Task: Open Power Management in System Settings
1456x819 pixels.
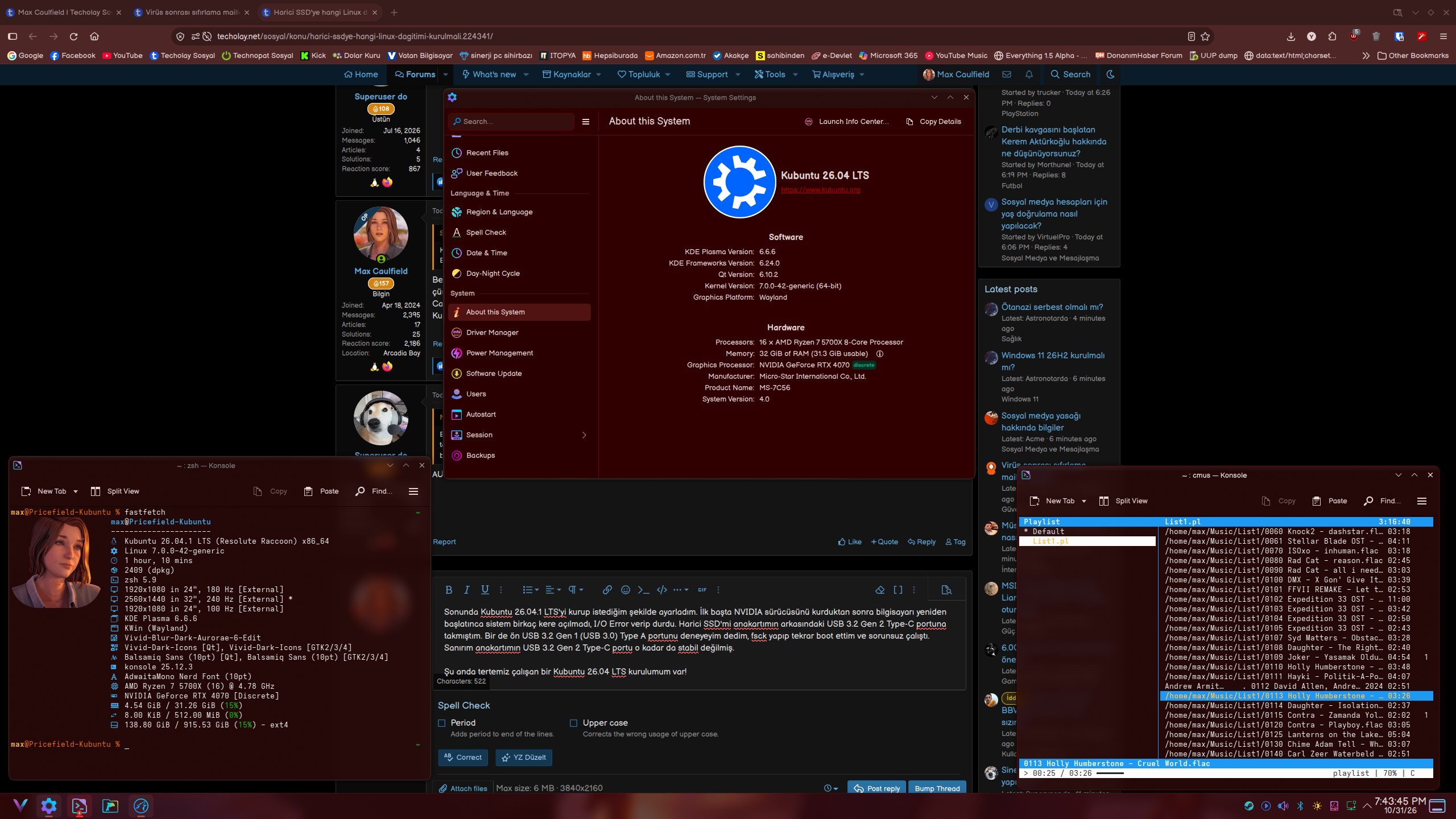Action: point(519,353)
